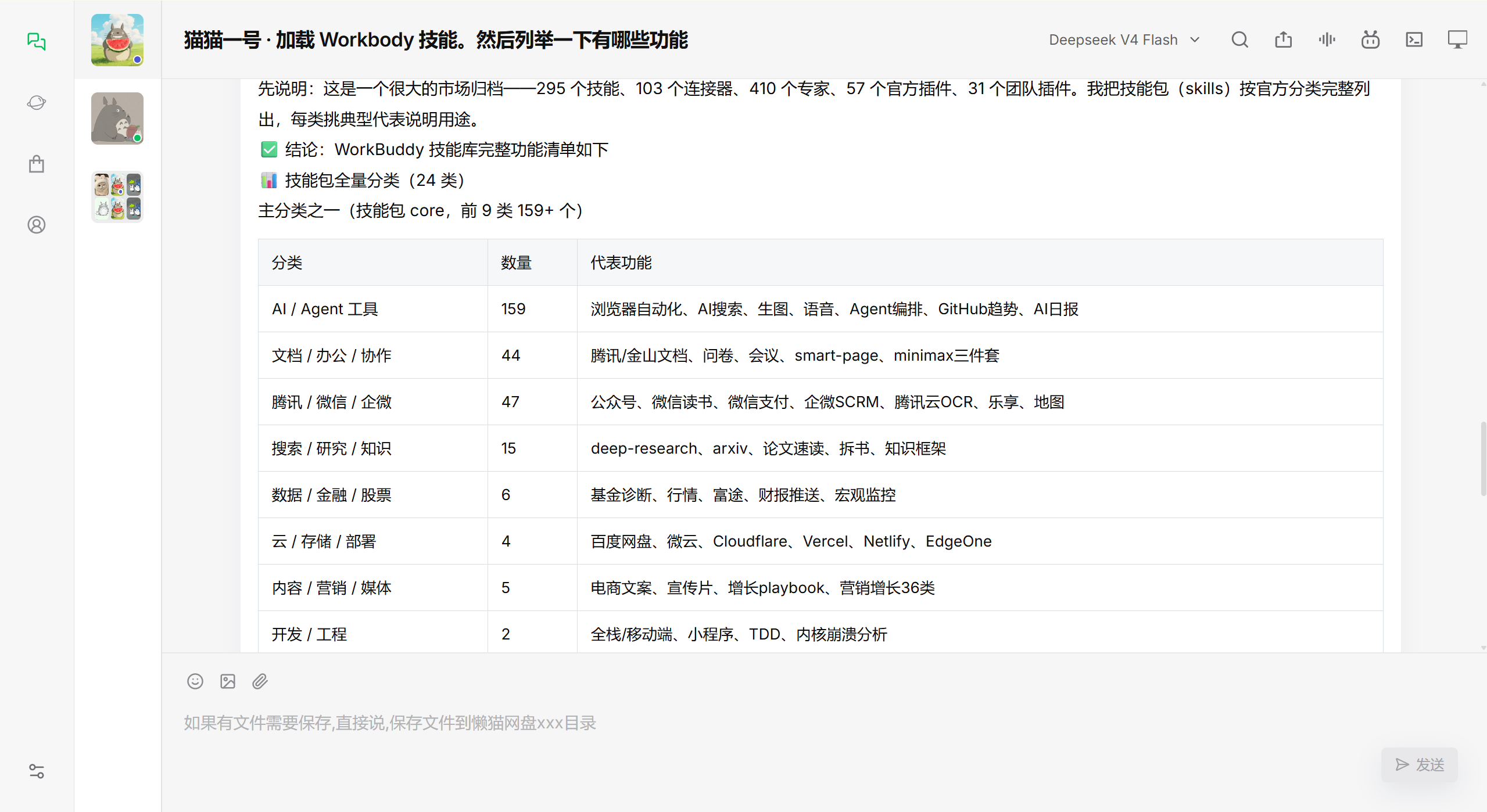Click the quantity value 15
The image size is (1487, 812).
coord(508,448)
